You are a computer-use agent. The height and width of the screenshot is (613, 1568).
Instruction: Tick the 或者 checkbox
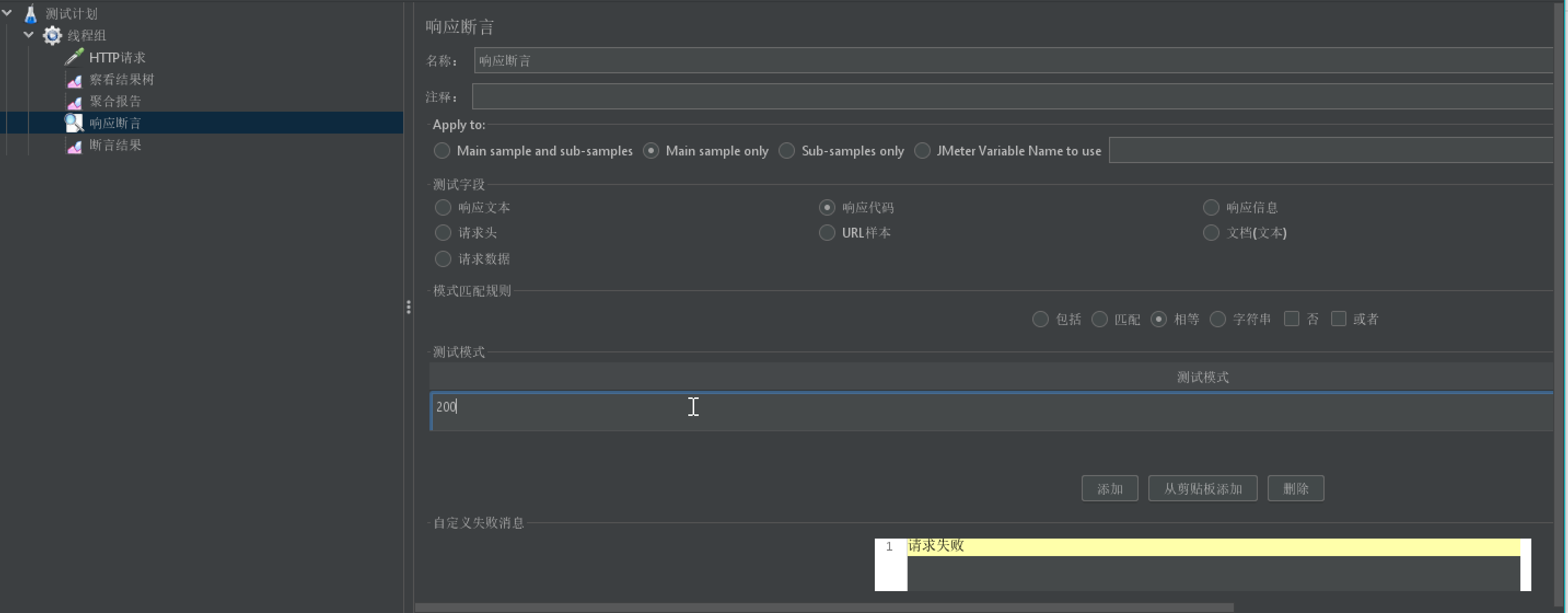coord(1339,319)
